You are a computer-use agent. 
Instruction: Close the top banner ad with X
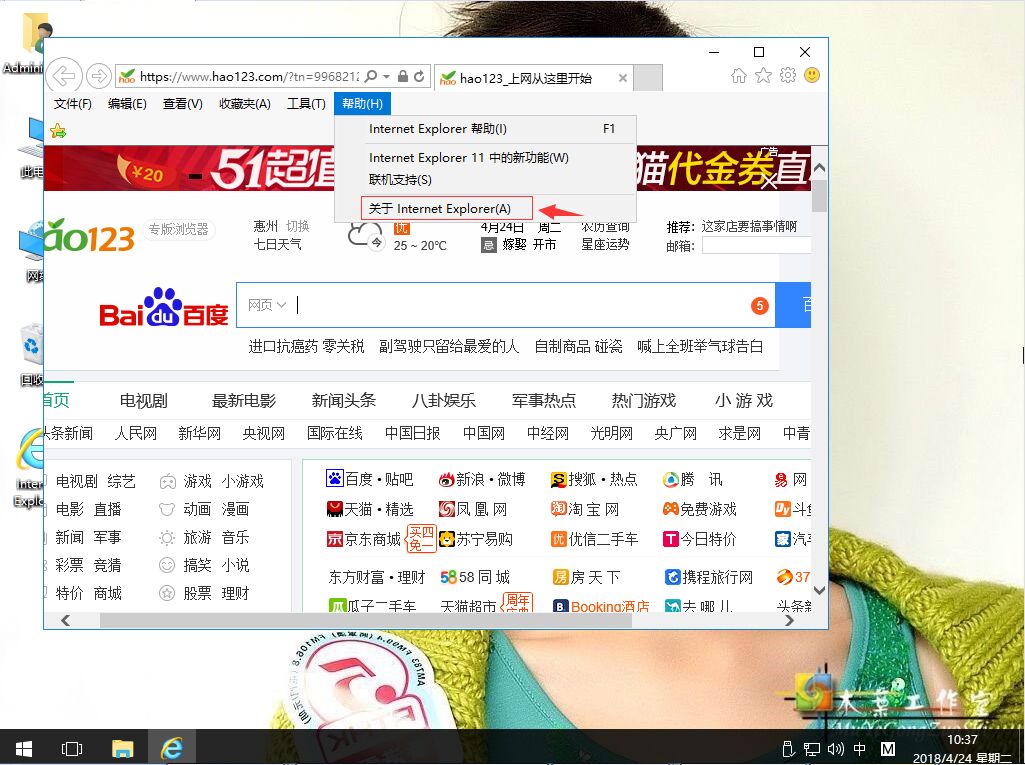pyautogui.click(x=769, y=181)
